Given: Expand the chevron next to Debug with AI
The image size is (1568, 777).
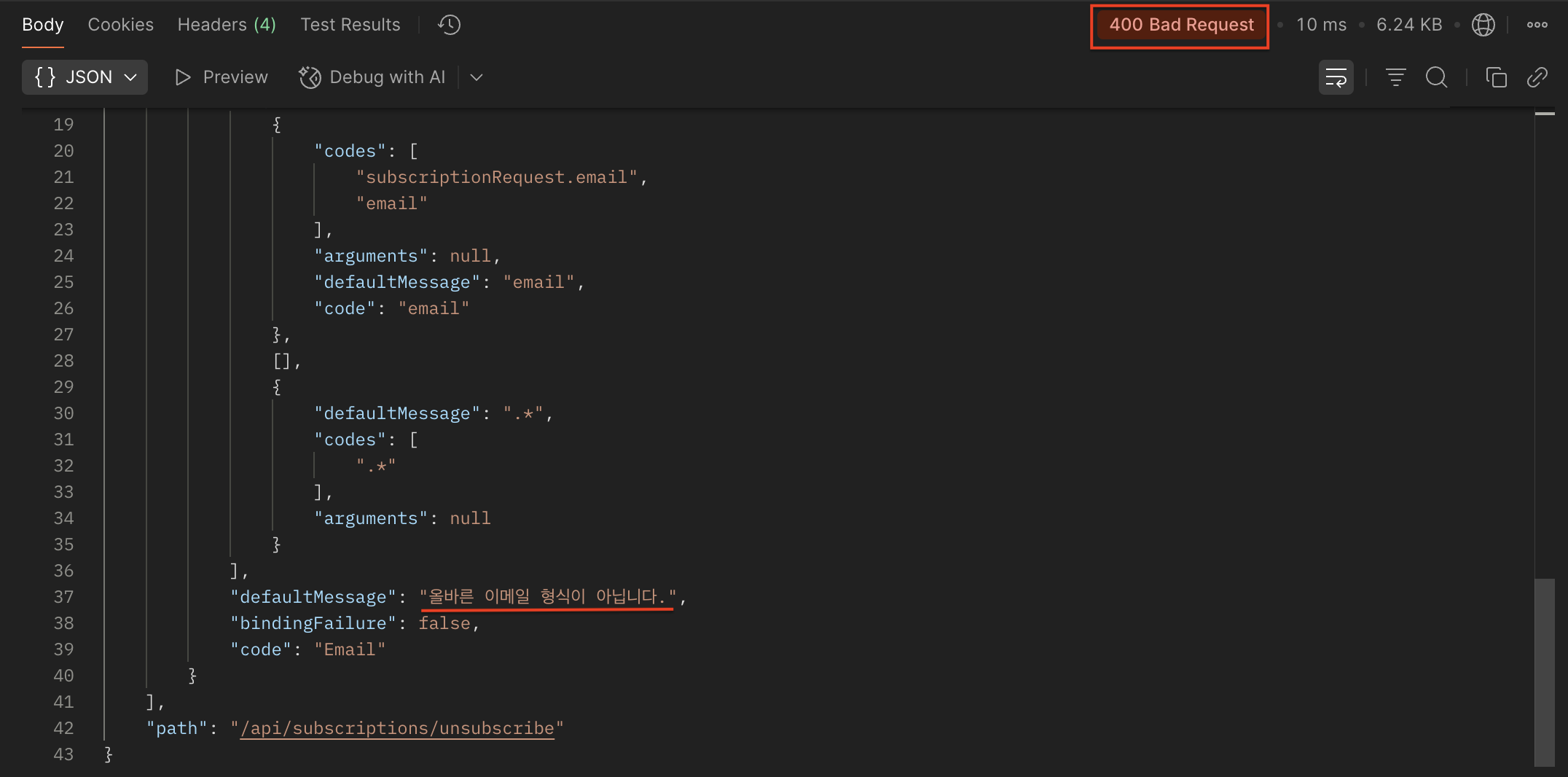Looking at the screenshot, I should tap(477, 77).
